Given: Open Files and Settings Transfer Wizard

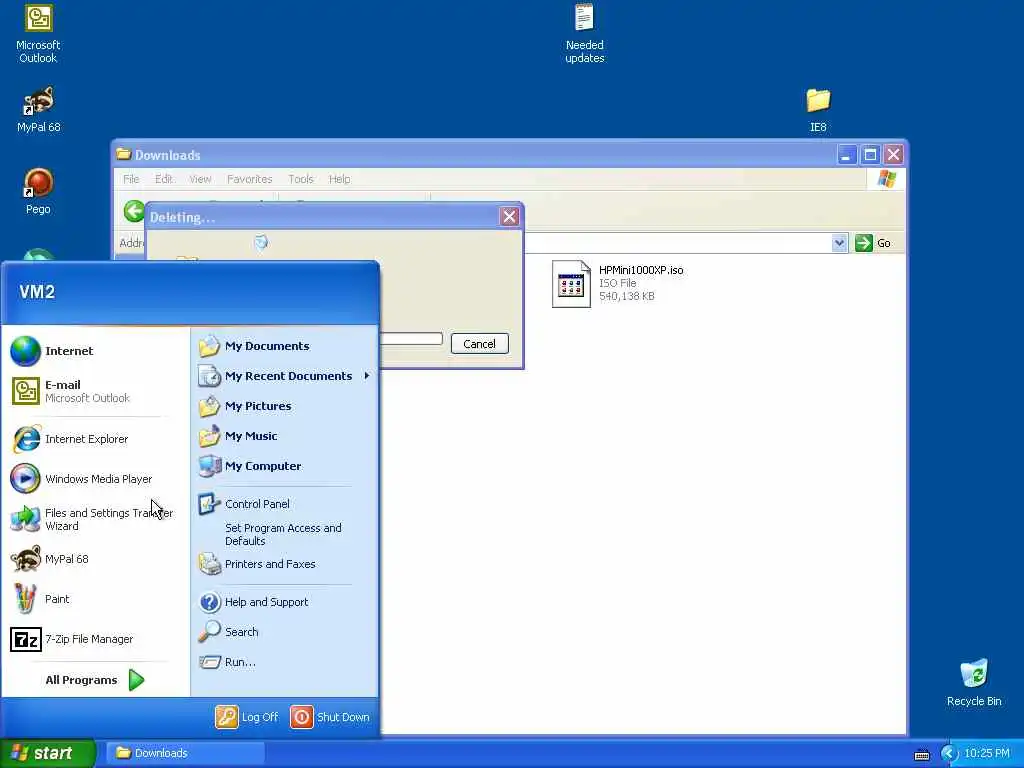Looking at the screenshot, I should (91, 519).
